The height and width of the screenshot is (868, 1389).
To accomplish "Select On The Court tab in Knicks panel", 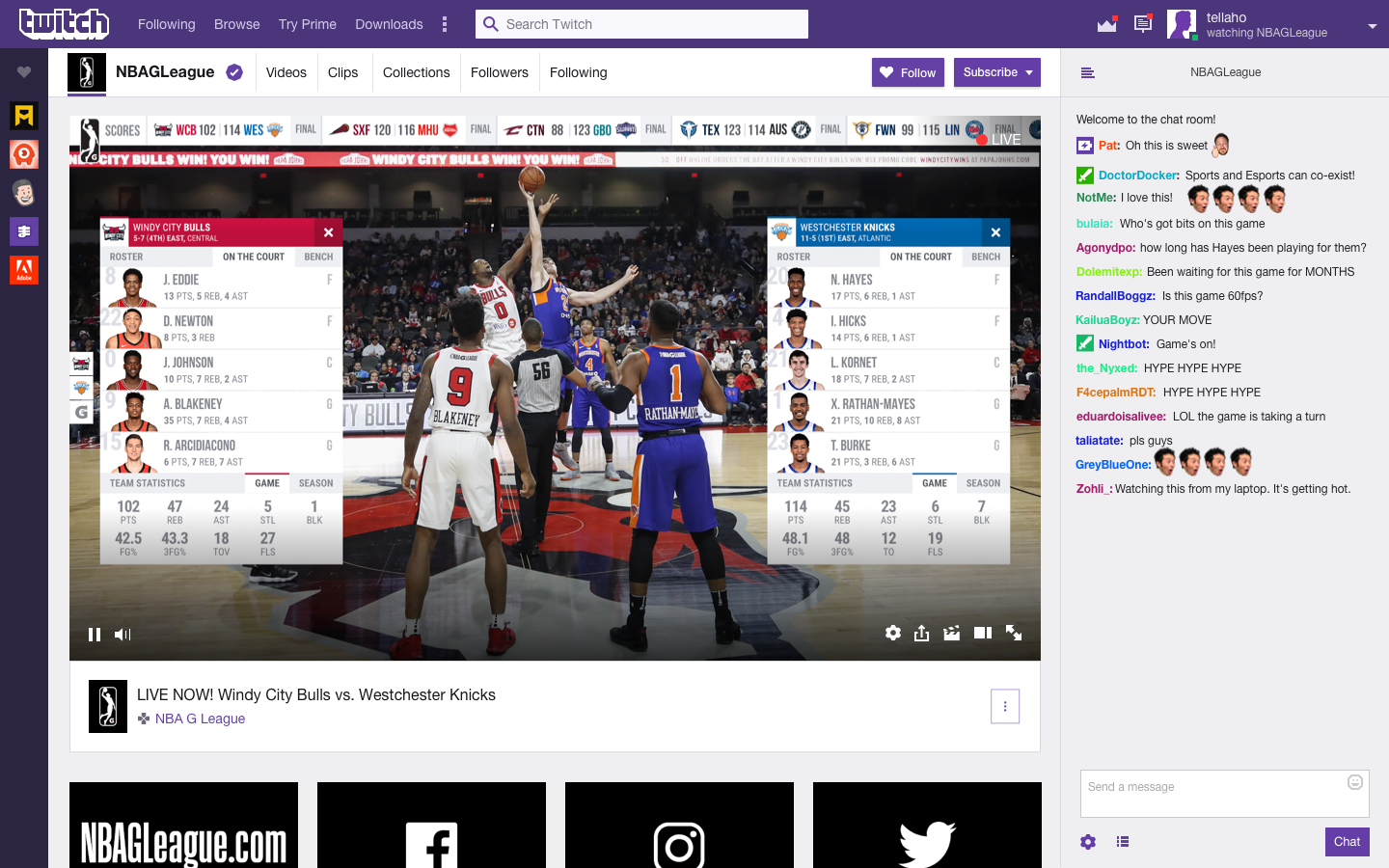I will tap(920, 258).
